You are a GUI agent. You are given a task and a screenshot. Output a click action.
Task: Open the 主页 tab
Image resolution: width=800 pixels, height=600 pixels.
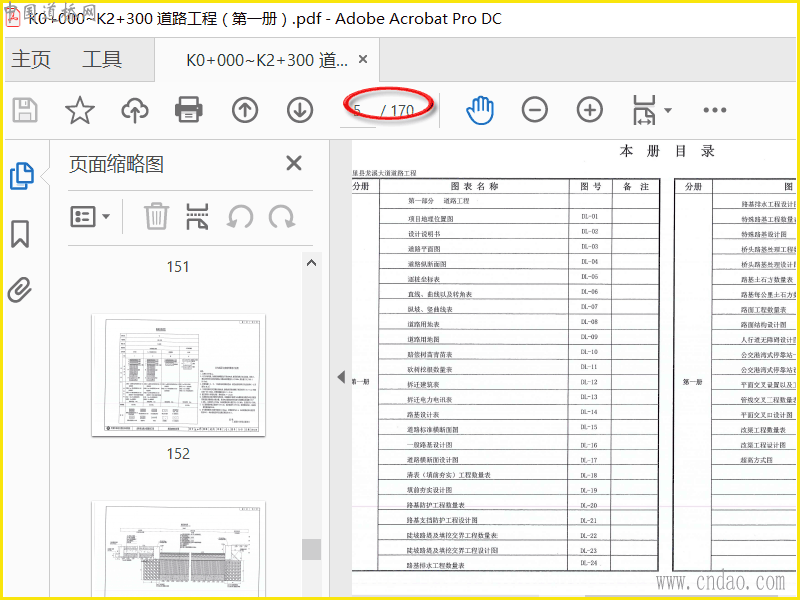31,60
